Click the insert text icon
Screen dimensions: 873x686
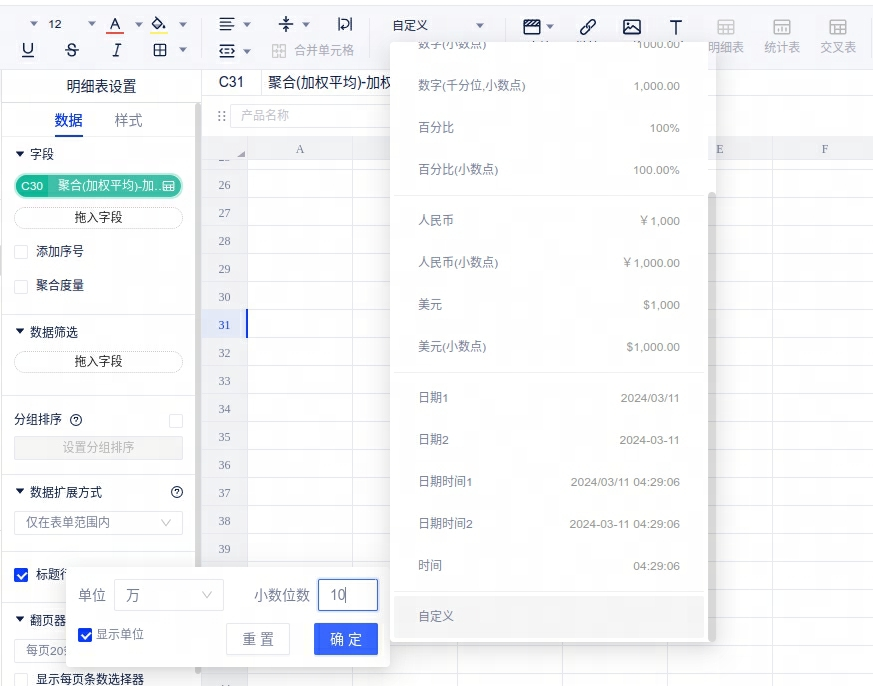click(676, 27)
